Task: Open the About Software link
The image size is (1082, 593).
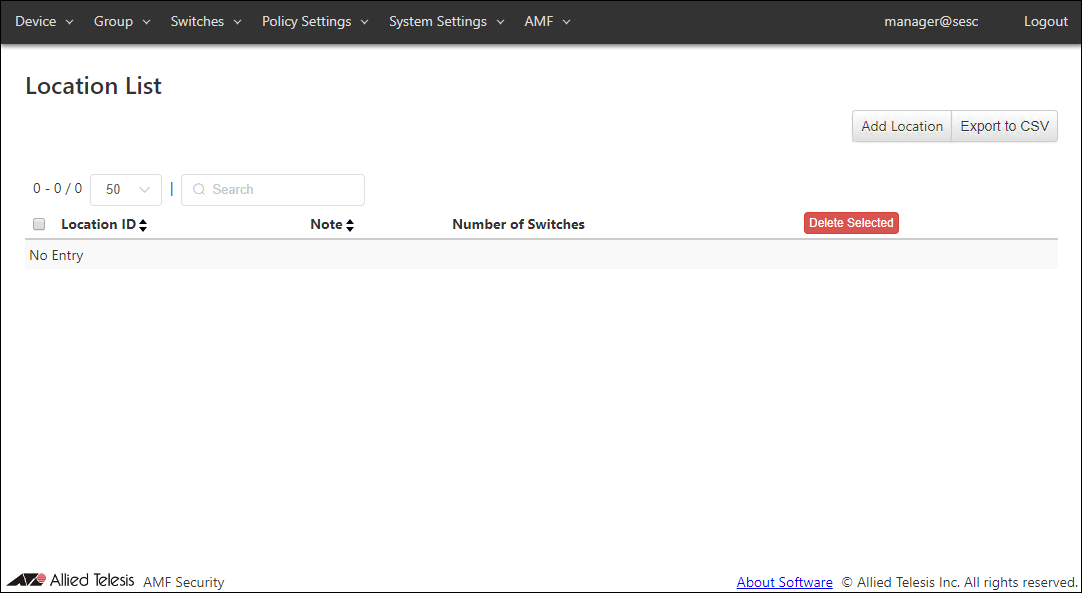Action: pos(784,582)
